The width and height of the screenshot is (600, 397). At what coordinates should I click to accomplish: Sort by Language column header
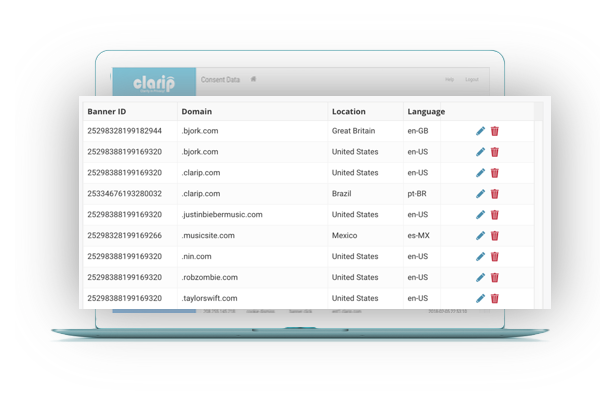tap(426, 111)
